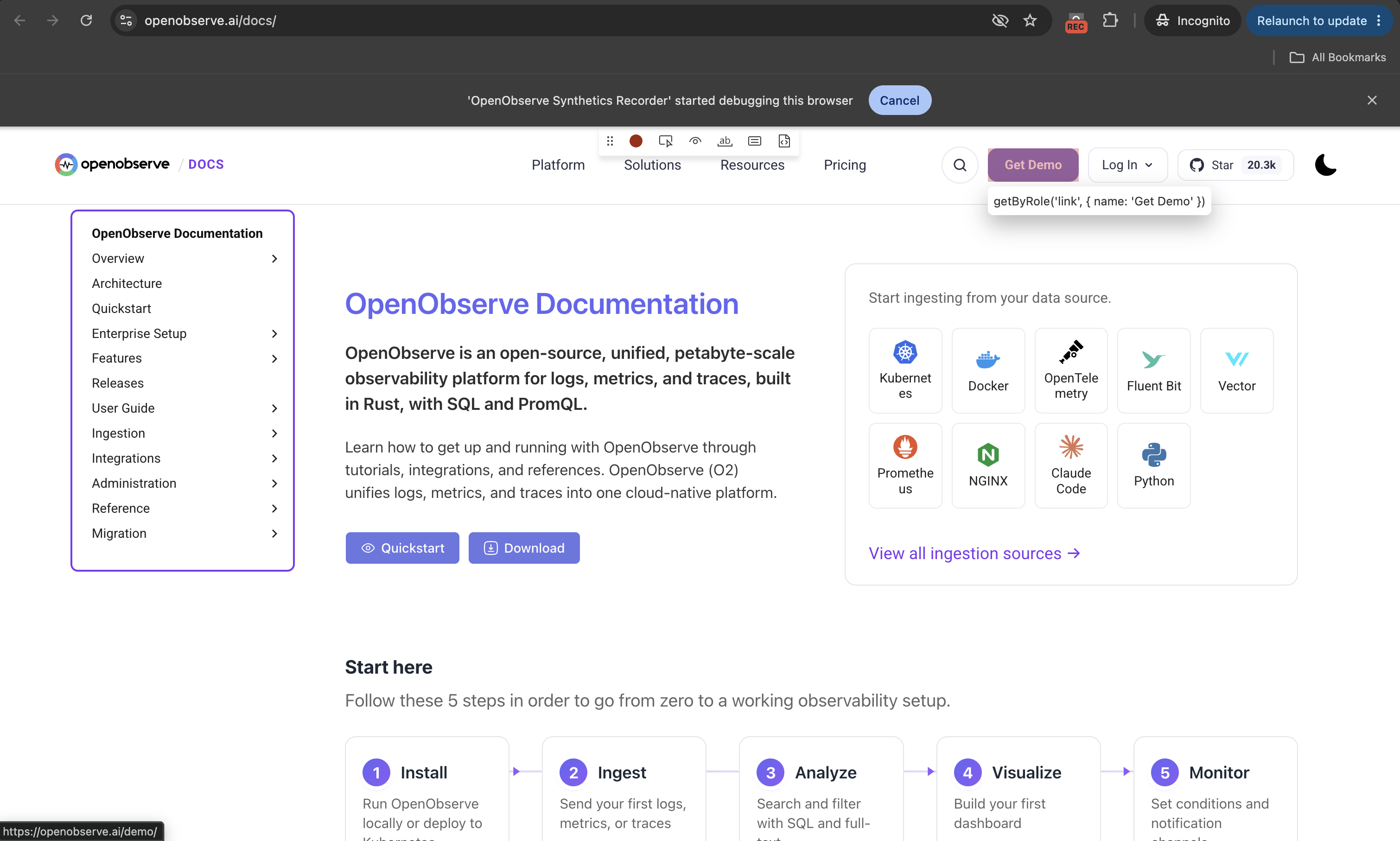Image resolution: width=1400 pixels, height=841 pixels.
Task: Click the red record button in recorder toolbar
Action: tap(636, 141)
